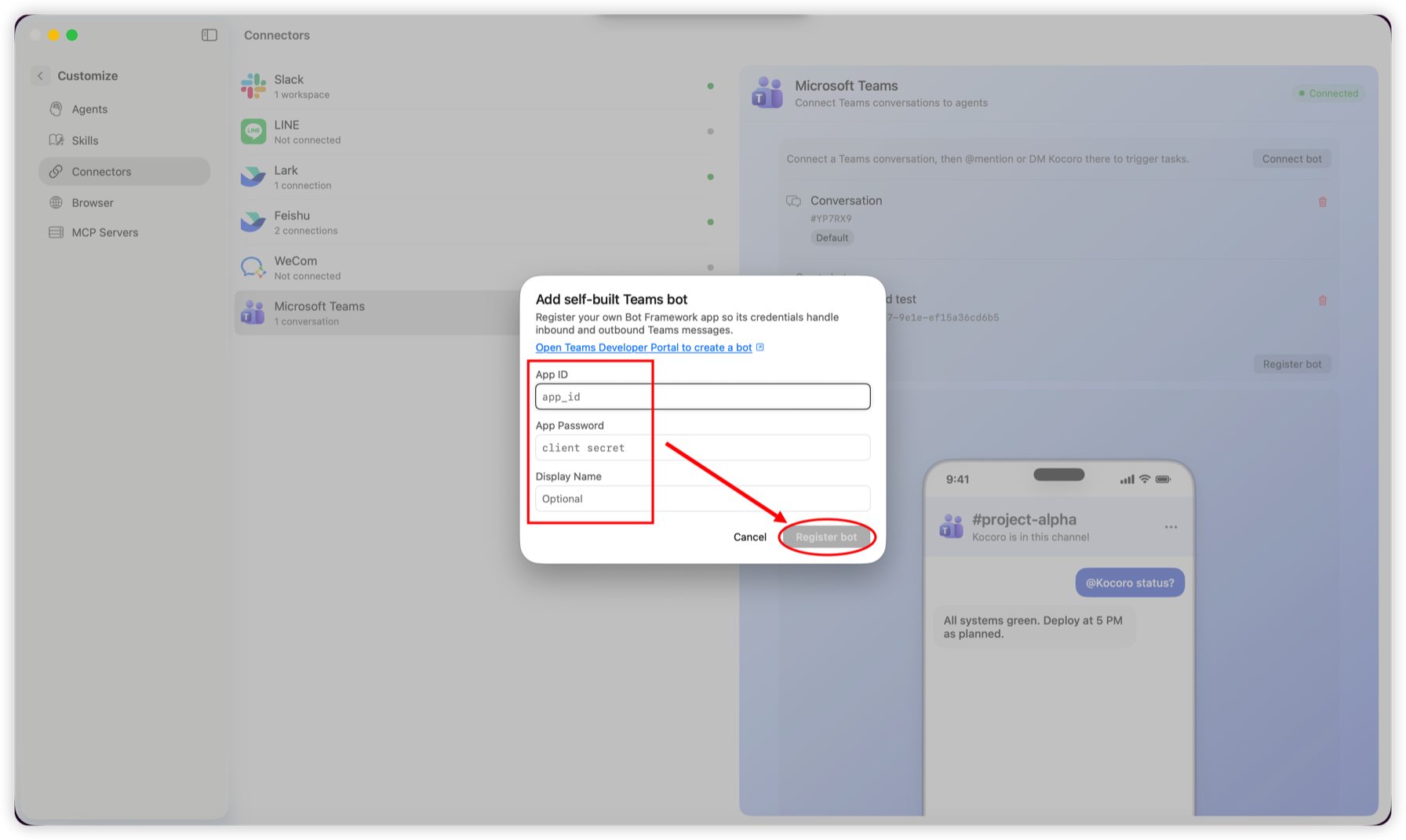
Task: Select the Slack connector icon
Action: [x=253, y=86]
